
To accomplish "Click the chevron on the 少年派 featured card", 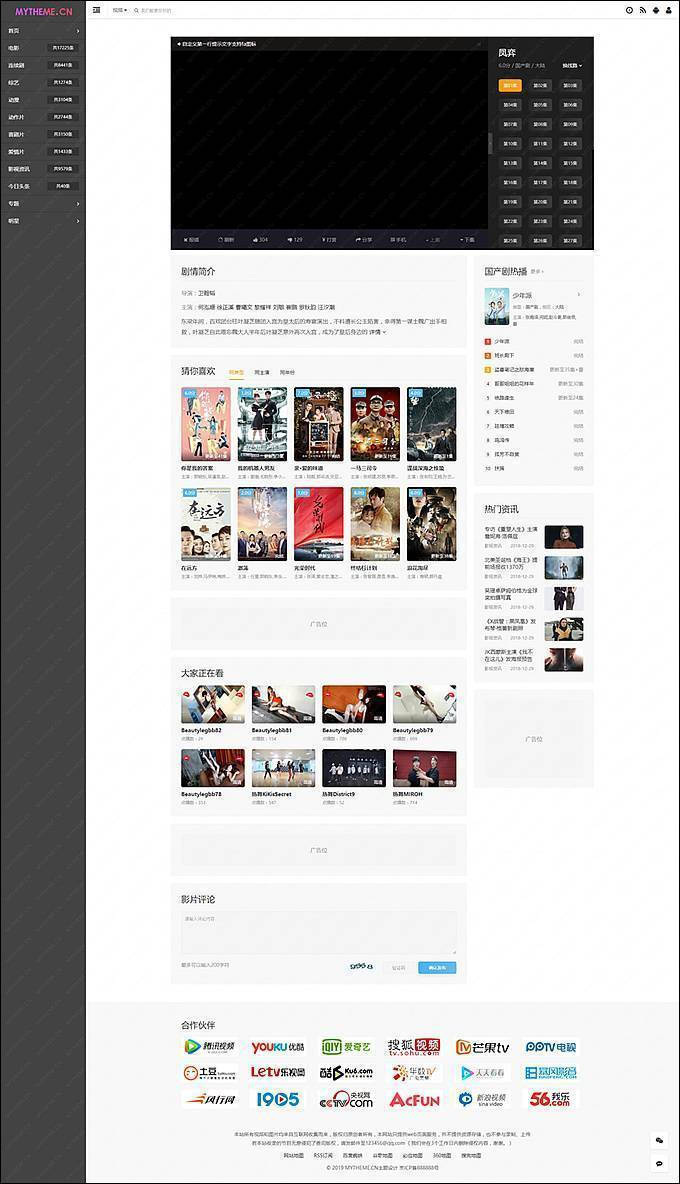I will [x=579, y=294].
